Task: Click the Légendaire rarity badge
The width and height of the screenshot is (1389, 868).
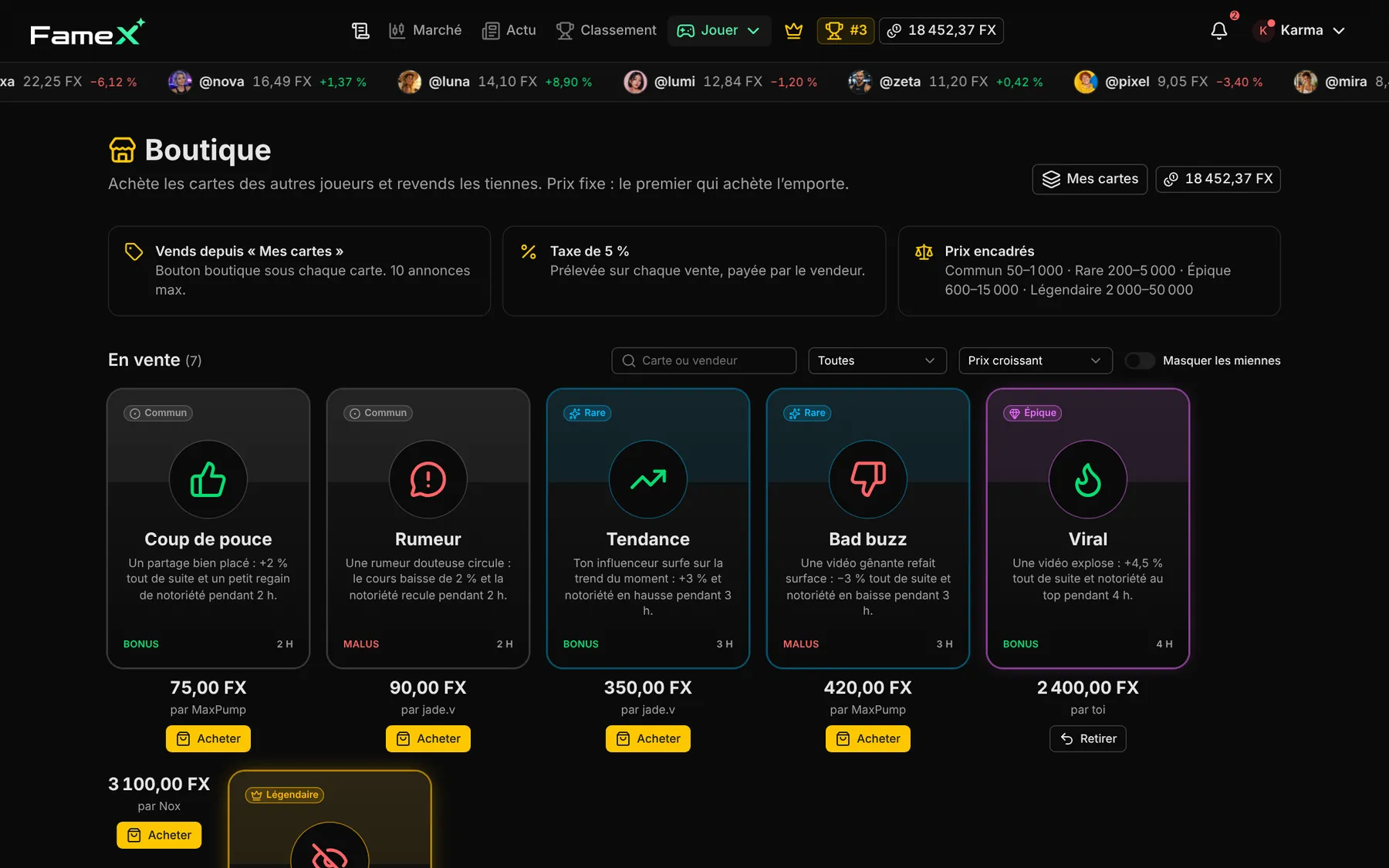Action: click(x=285, y=795)
